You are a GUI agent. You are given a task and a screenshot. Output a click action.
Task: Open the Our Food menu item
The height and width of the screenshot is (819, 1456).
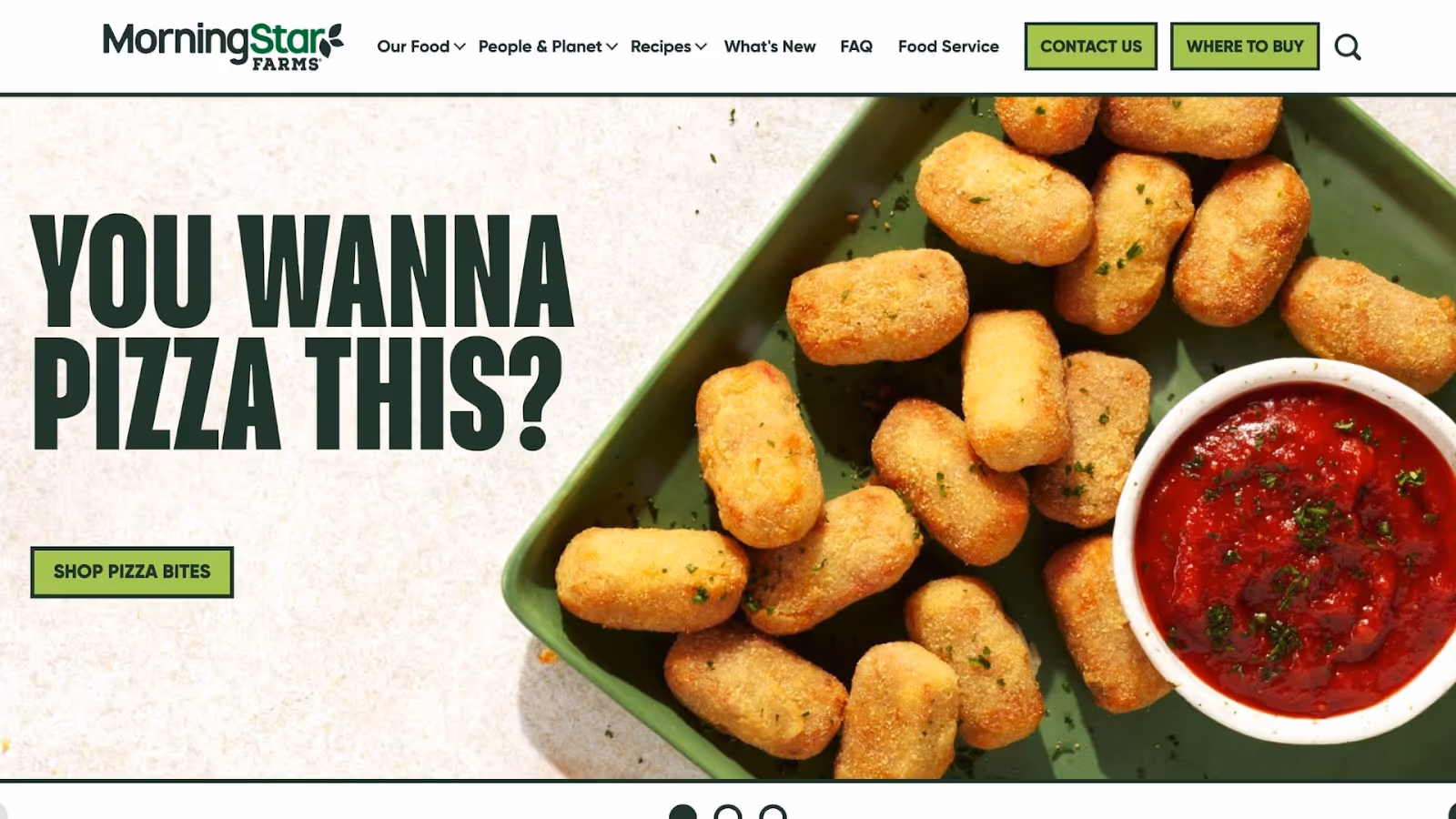pyautogui.click(x=413, y=46)
